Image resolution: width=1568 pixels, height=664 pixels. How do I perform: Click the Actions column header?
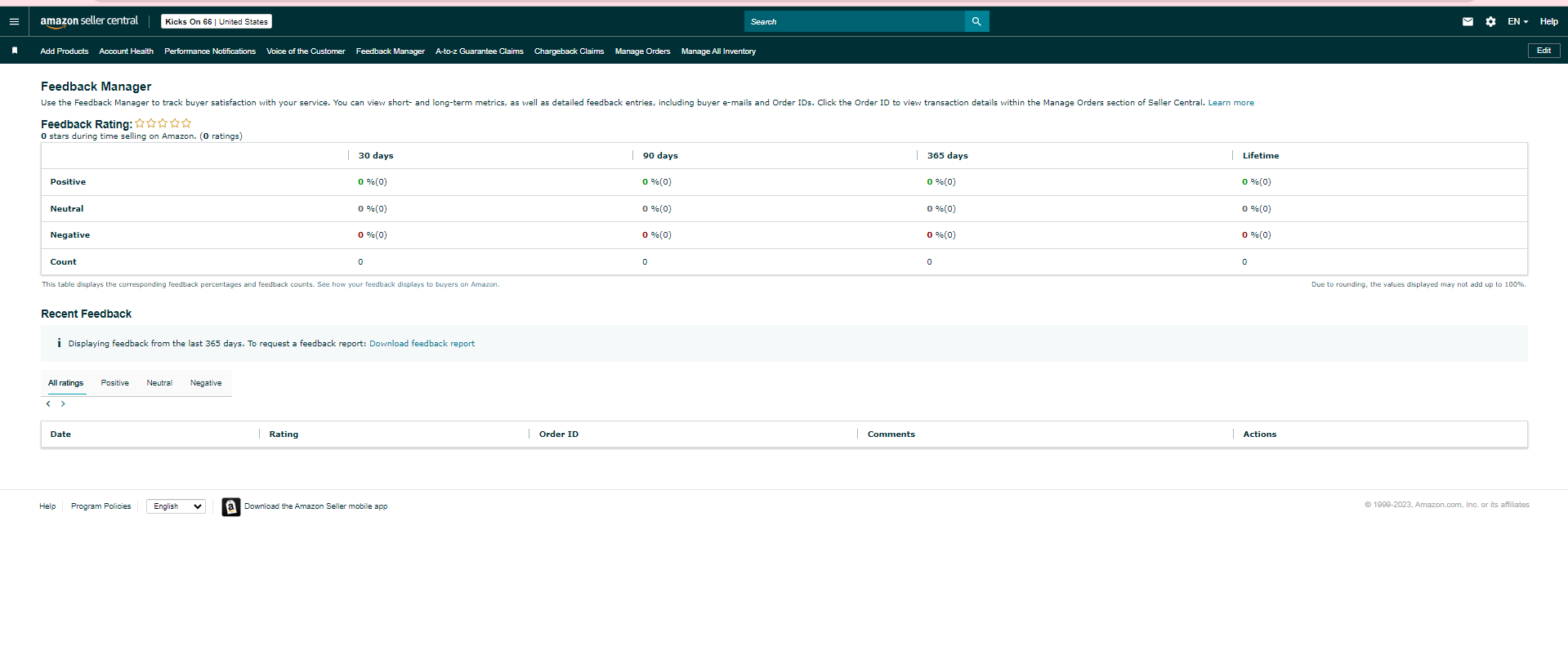point(1259,434)
